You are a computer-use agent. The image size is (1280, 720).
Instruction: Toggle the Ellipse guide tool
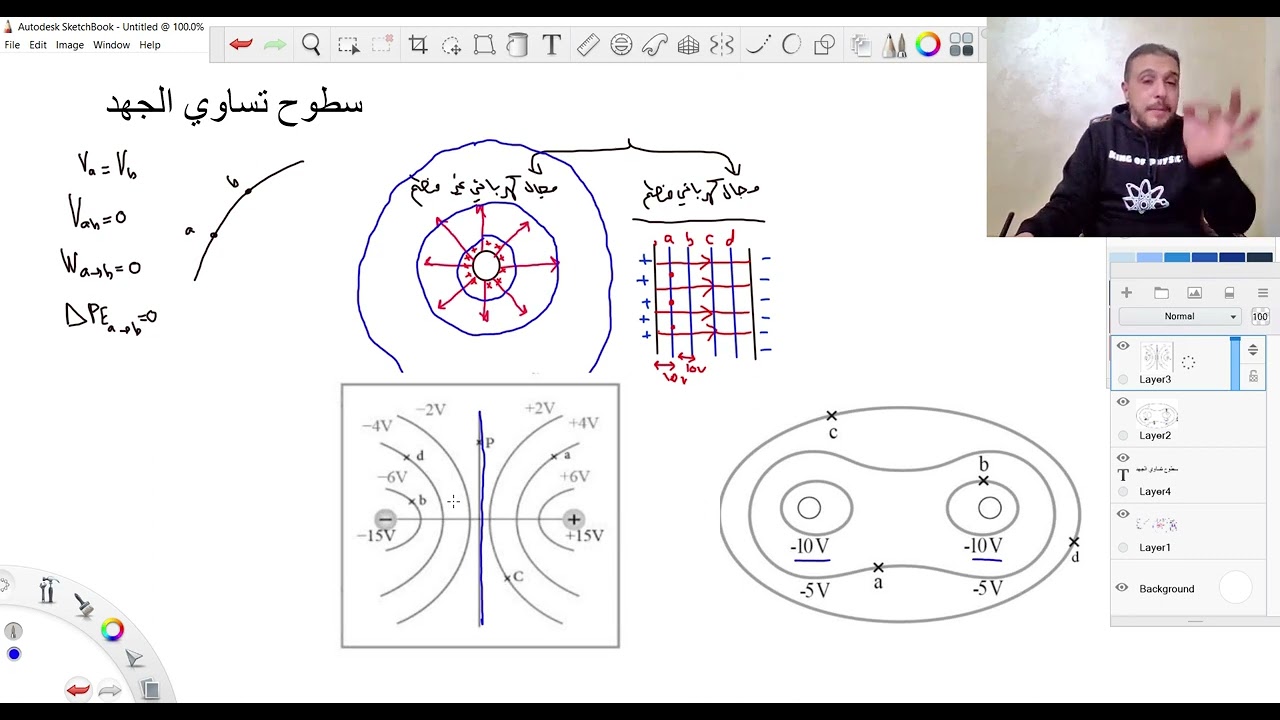pos(621,45)
